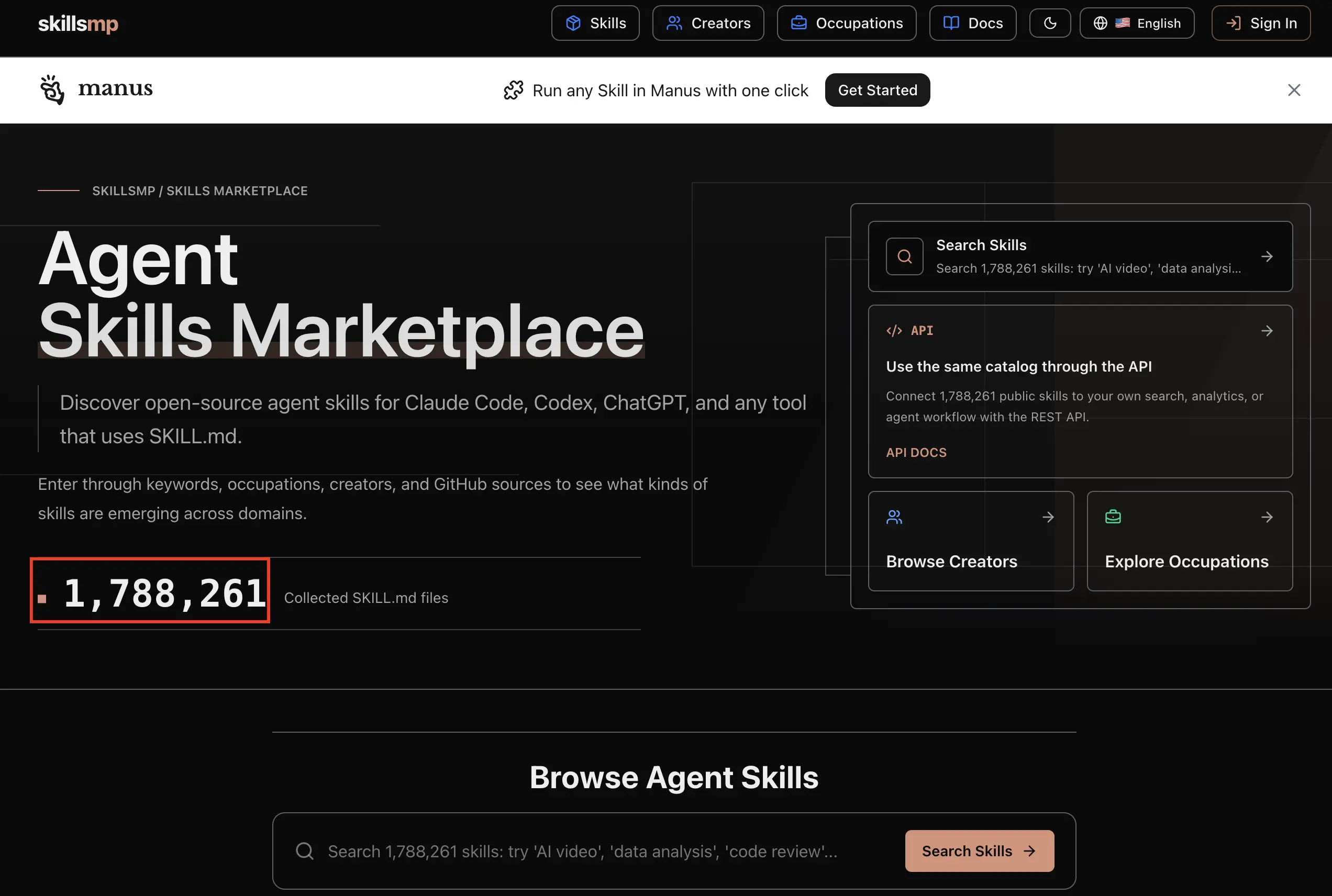Click the puzzle piece icon in banner
This screenshot has height=896, width=1332.
(513, 91)
